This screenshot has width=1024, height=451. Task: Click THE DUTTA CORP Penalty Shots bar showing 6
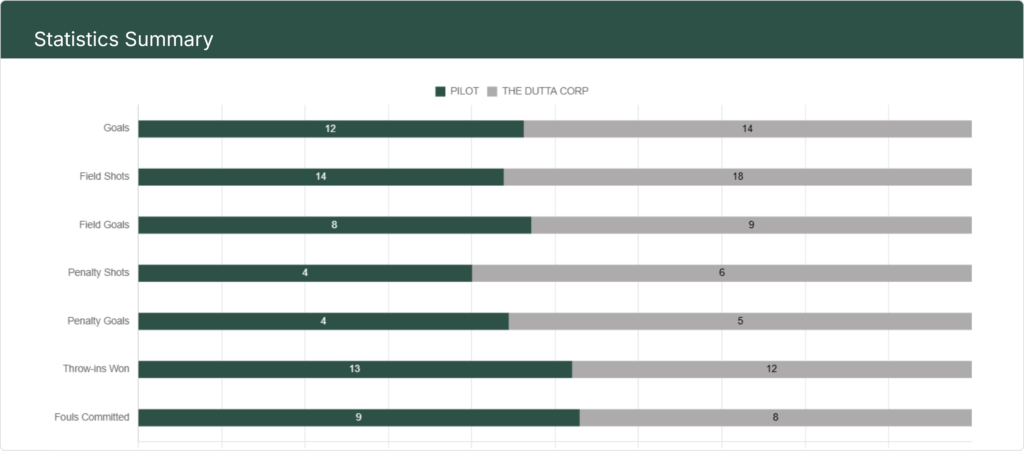[721, 273]
